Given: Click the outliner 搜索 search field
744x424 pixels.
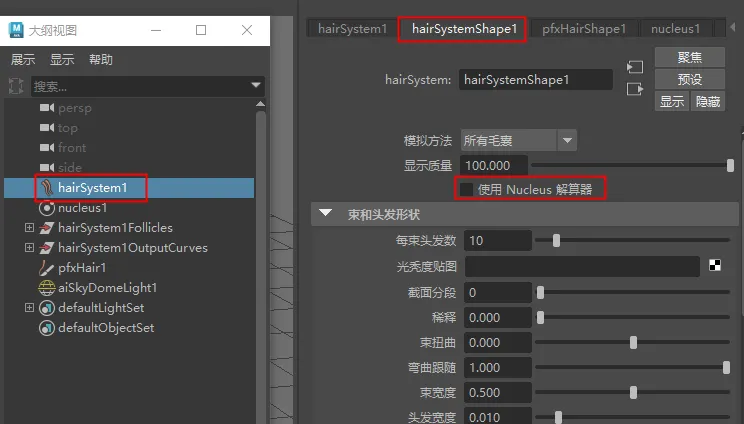Looking at the screenshot, I should click(140, 86).
